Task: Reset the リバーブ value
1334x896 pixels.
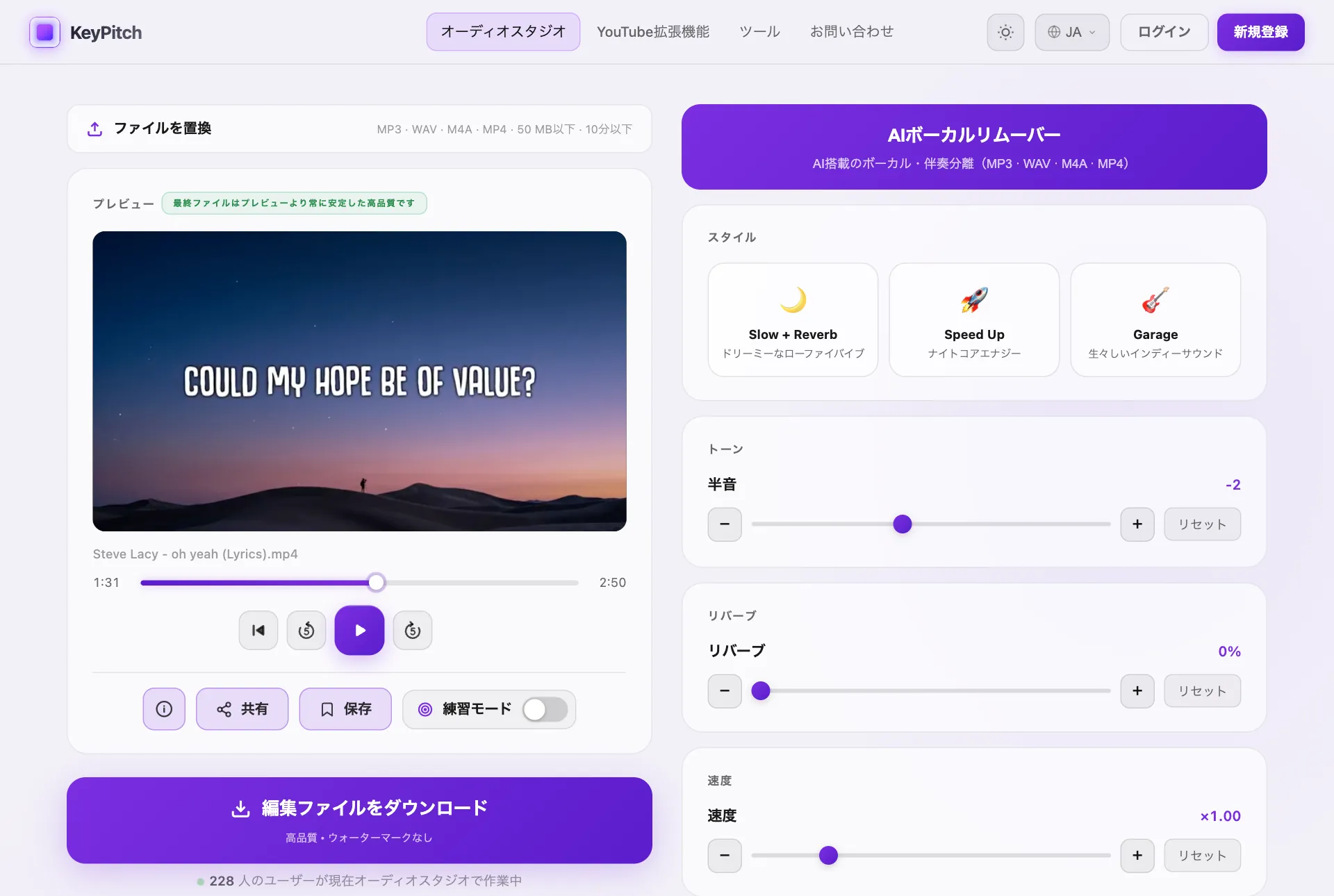Action: coord(1203,691)
